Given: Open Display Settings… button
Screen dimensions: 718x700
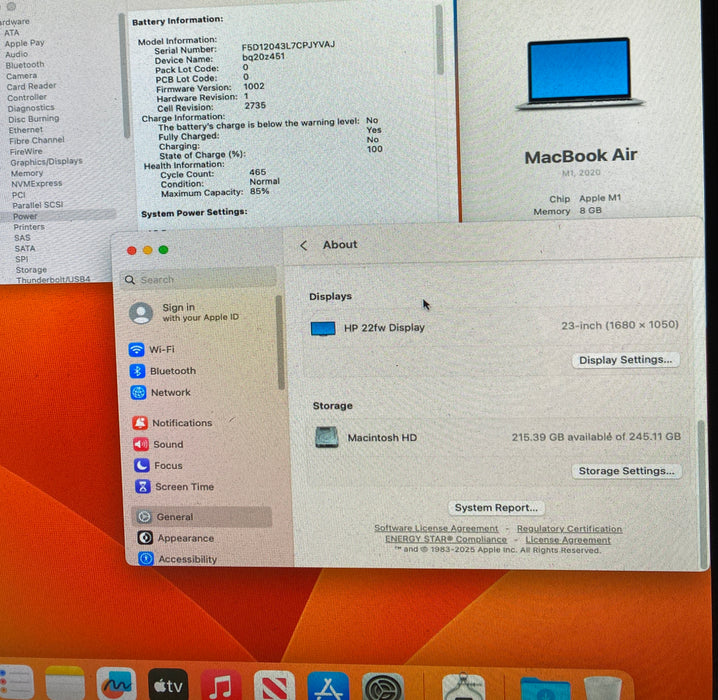Looking at the screenshot, I should [626, 360].
